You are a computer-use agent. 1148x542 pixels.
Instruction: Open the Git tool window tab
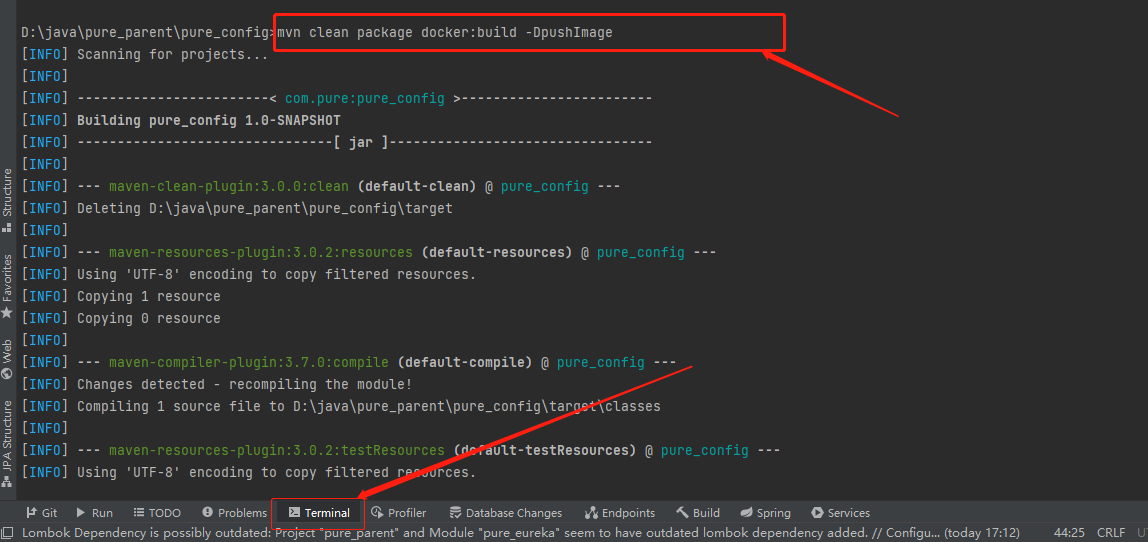(42, 513)
